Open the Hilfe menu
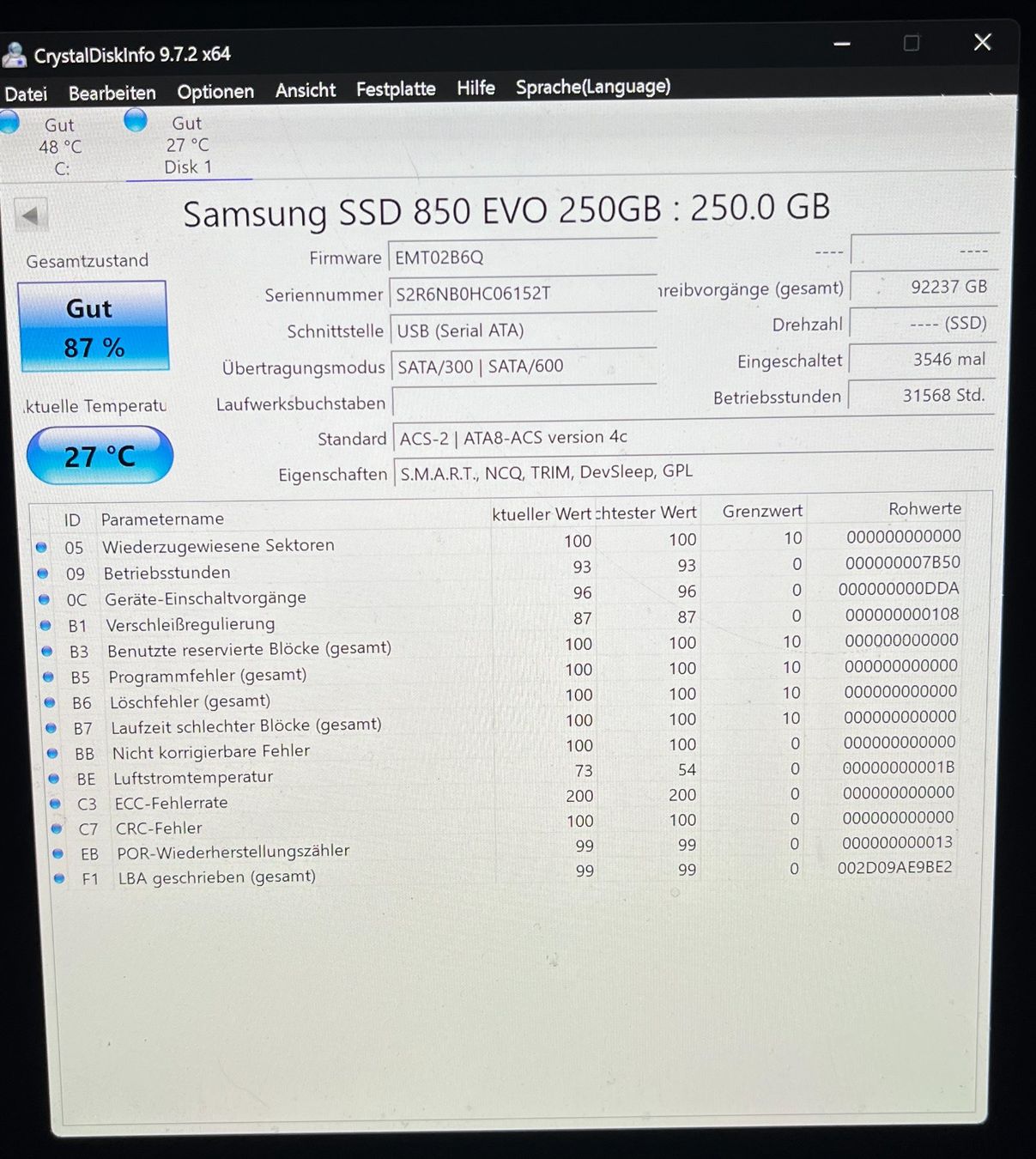 coord(476,88)
